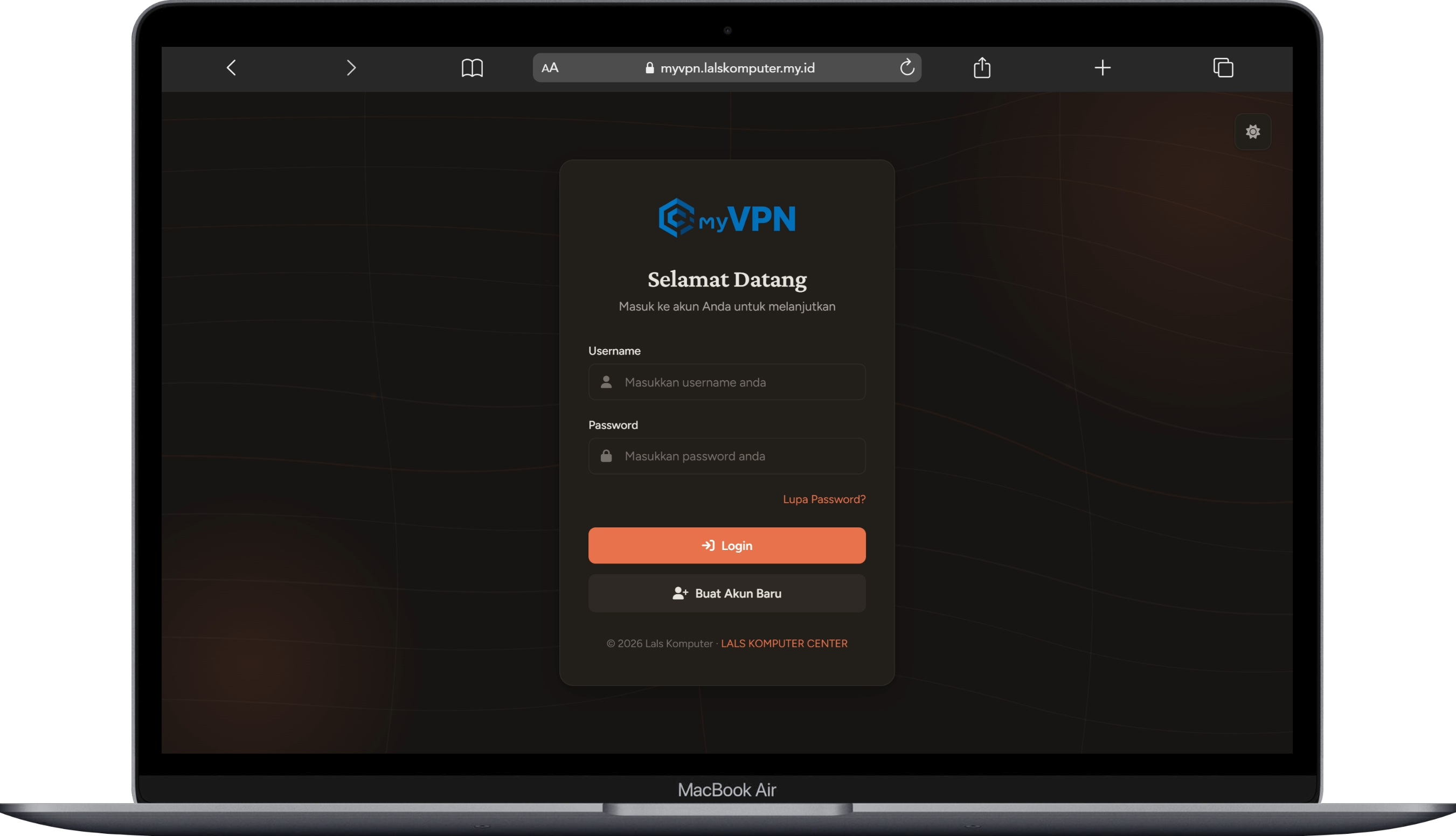The image size is (1456, 836).
Task: Click the Username label
Action: pyautogui.click(x=614, y=351)
